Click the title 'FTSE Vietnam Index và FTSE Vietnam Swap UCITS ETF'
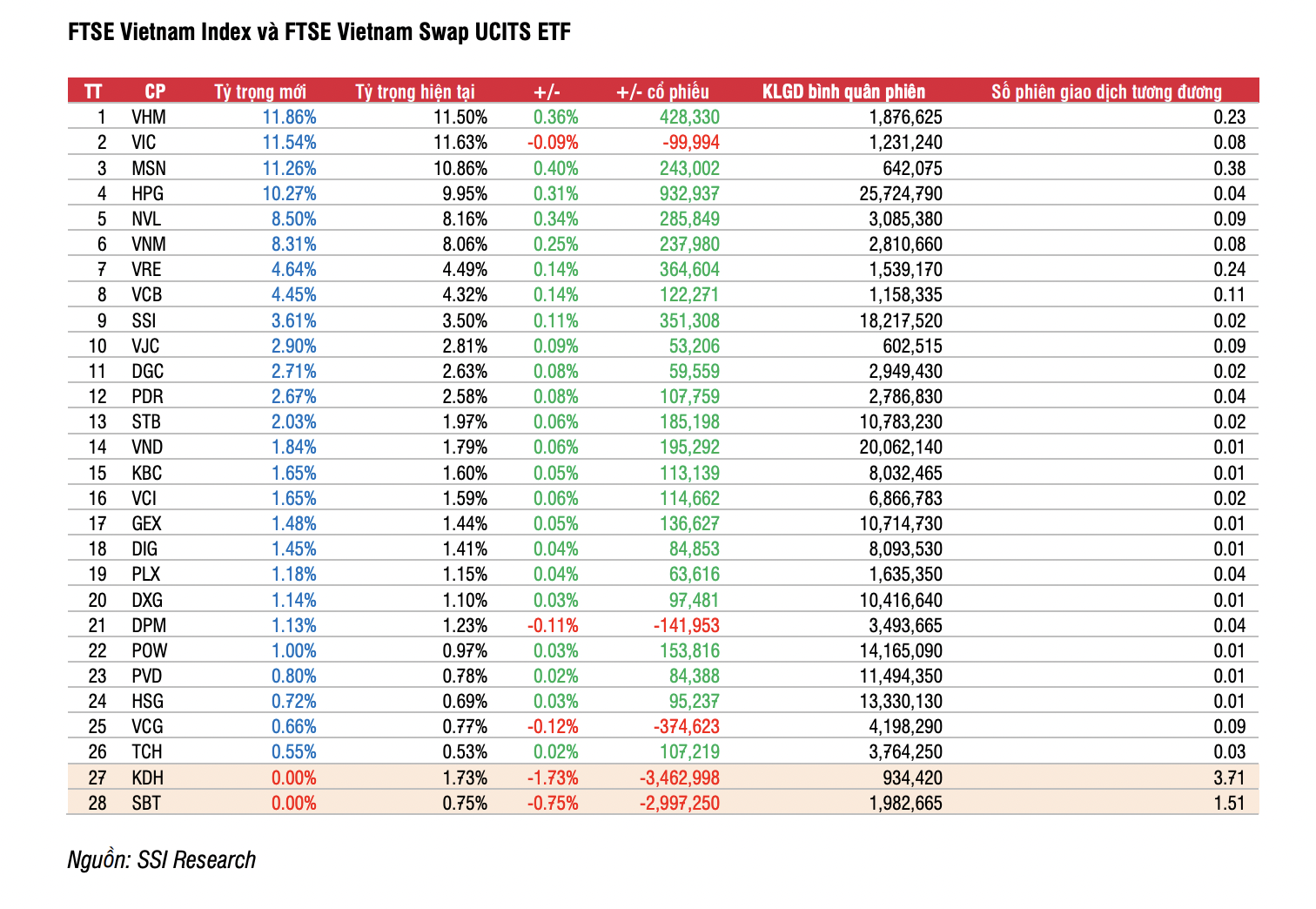Image resolution: width=1316 pixels, height=909 pixels. click(319, 32)
